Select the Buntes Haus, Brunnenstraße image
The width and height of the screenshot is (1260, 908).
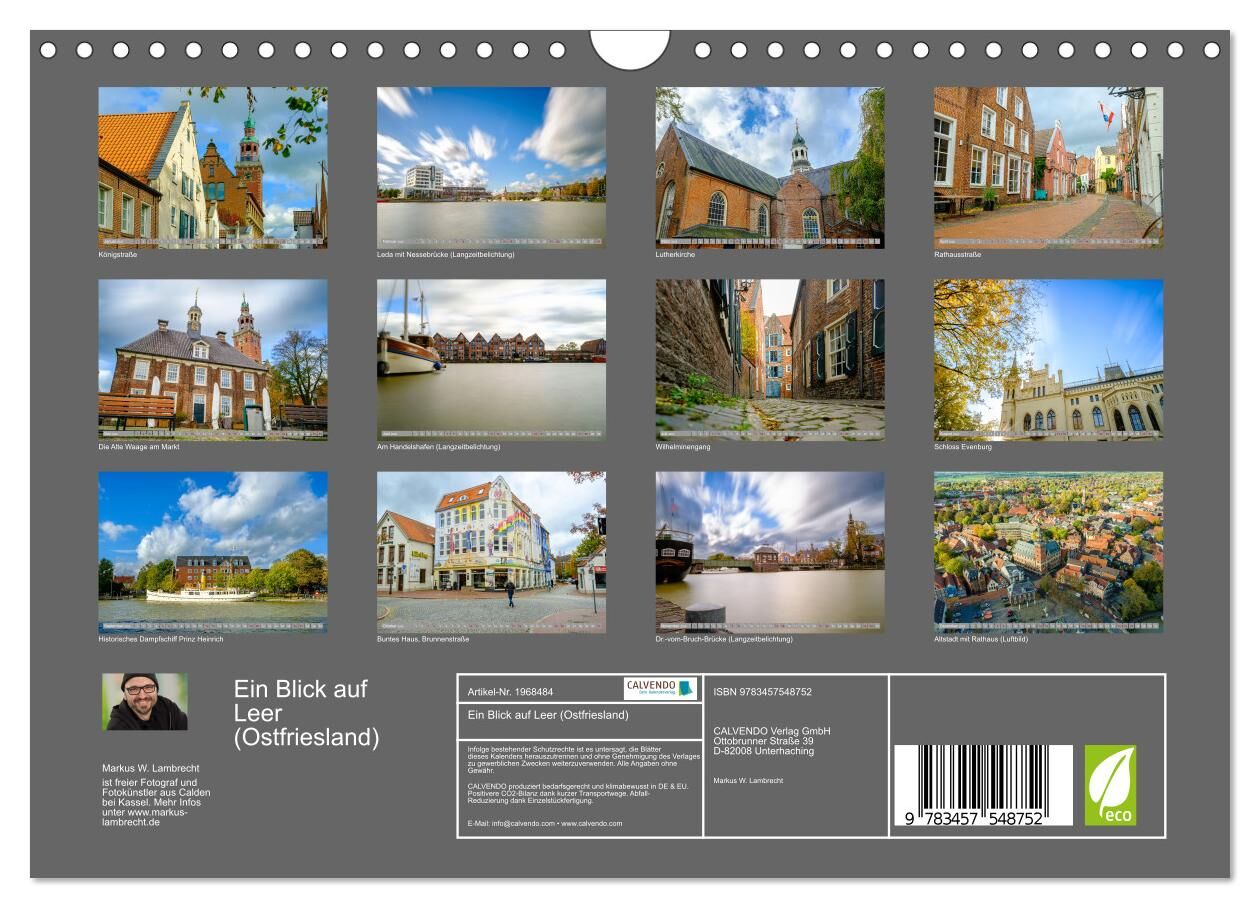491,552
